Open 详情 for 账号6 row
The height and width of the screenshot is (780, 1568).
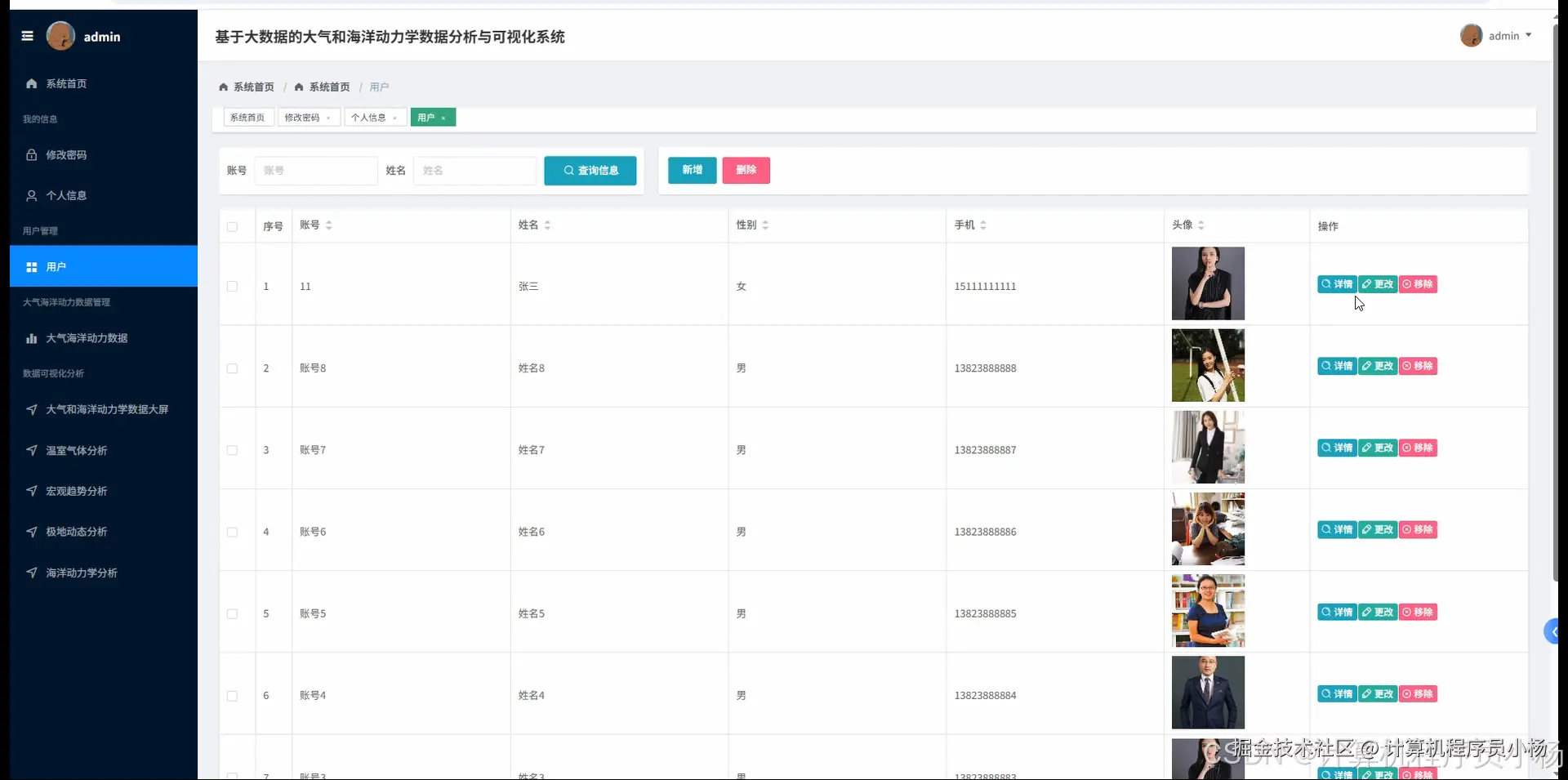point(1337,529)
